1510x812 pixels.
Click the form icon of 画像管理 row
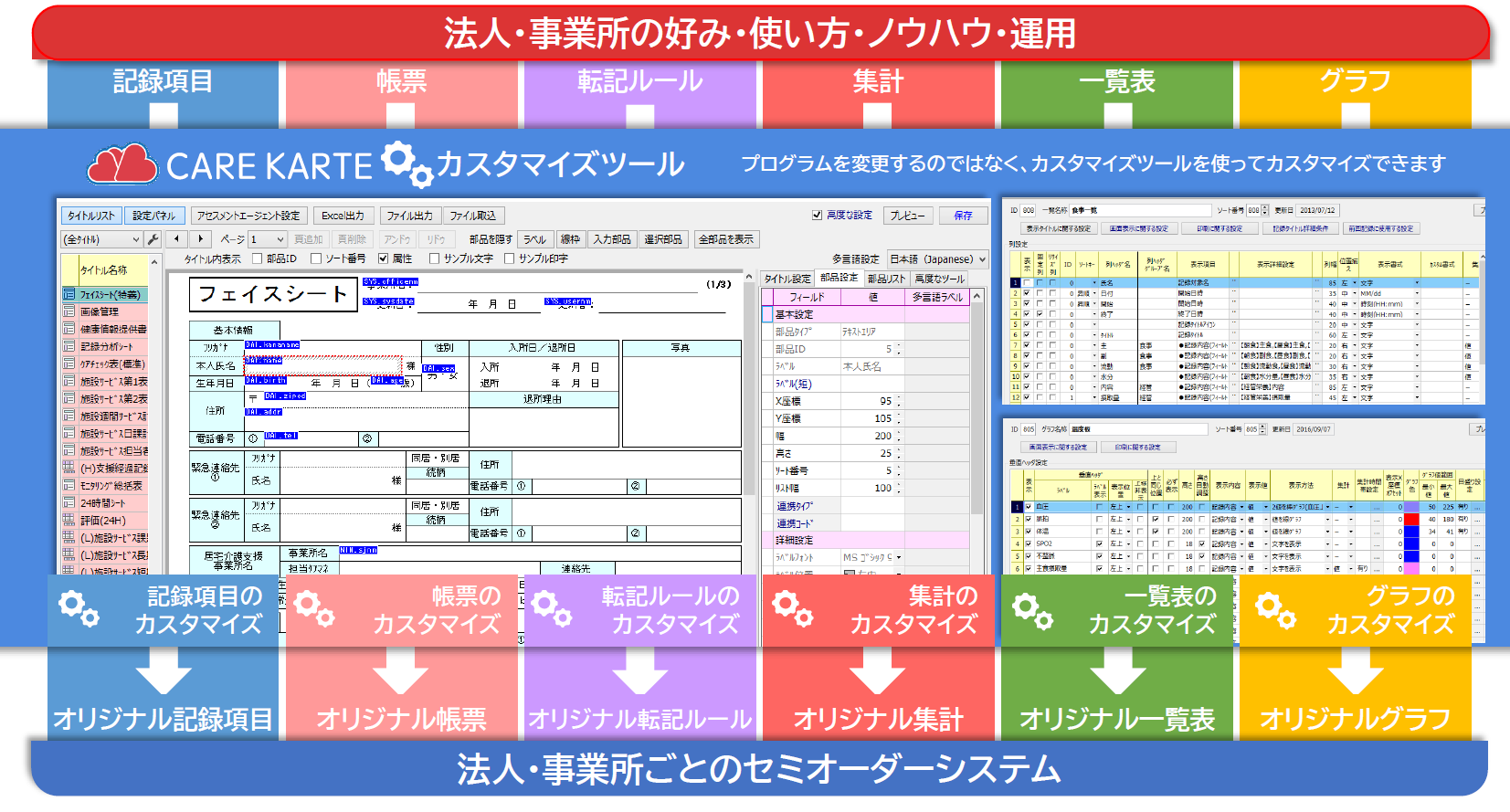pyautogui.click(x=69, y=311)
